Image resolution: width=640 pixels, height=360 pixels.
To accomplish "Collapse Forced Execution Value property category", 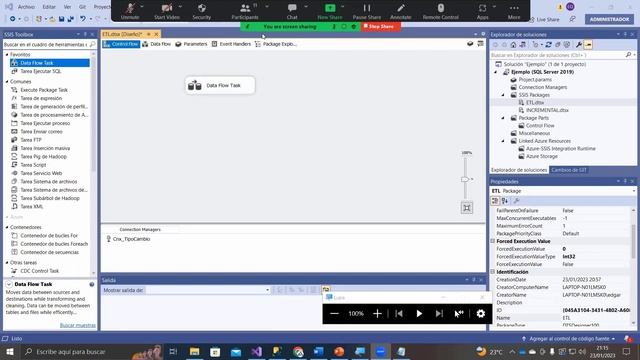I will click(493, 241).
